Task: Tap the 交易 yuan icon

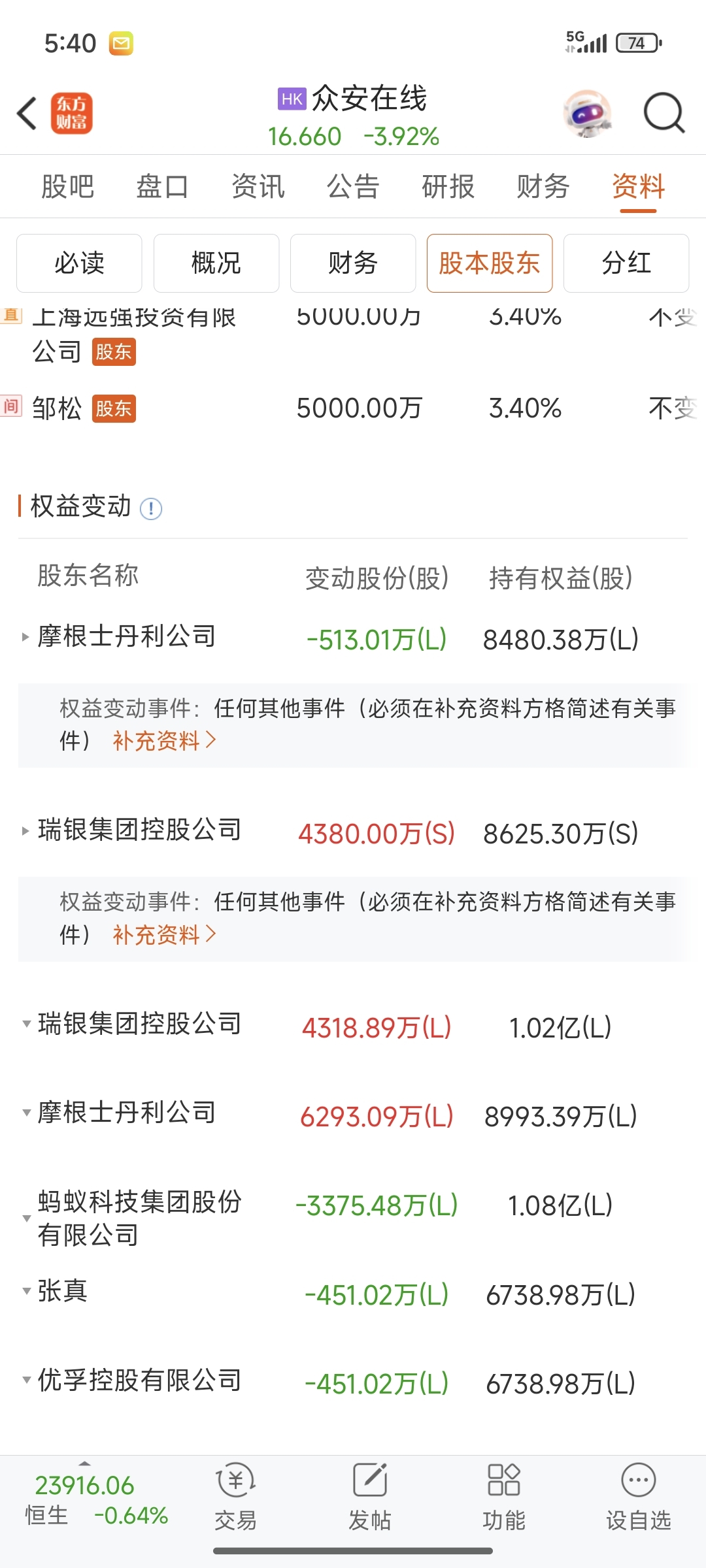Action: point(236,1480)
